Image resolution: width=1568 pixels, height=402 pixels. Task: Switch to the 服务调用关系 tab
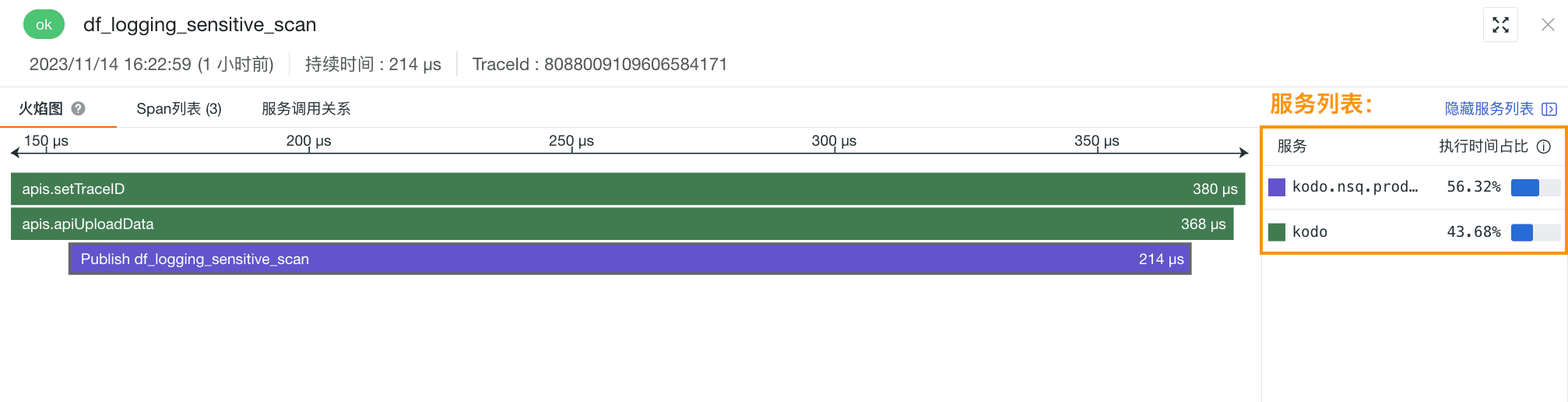[306, 109]
